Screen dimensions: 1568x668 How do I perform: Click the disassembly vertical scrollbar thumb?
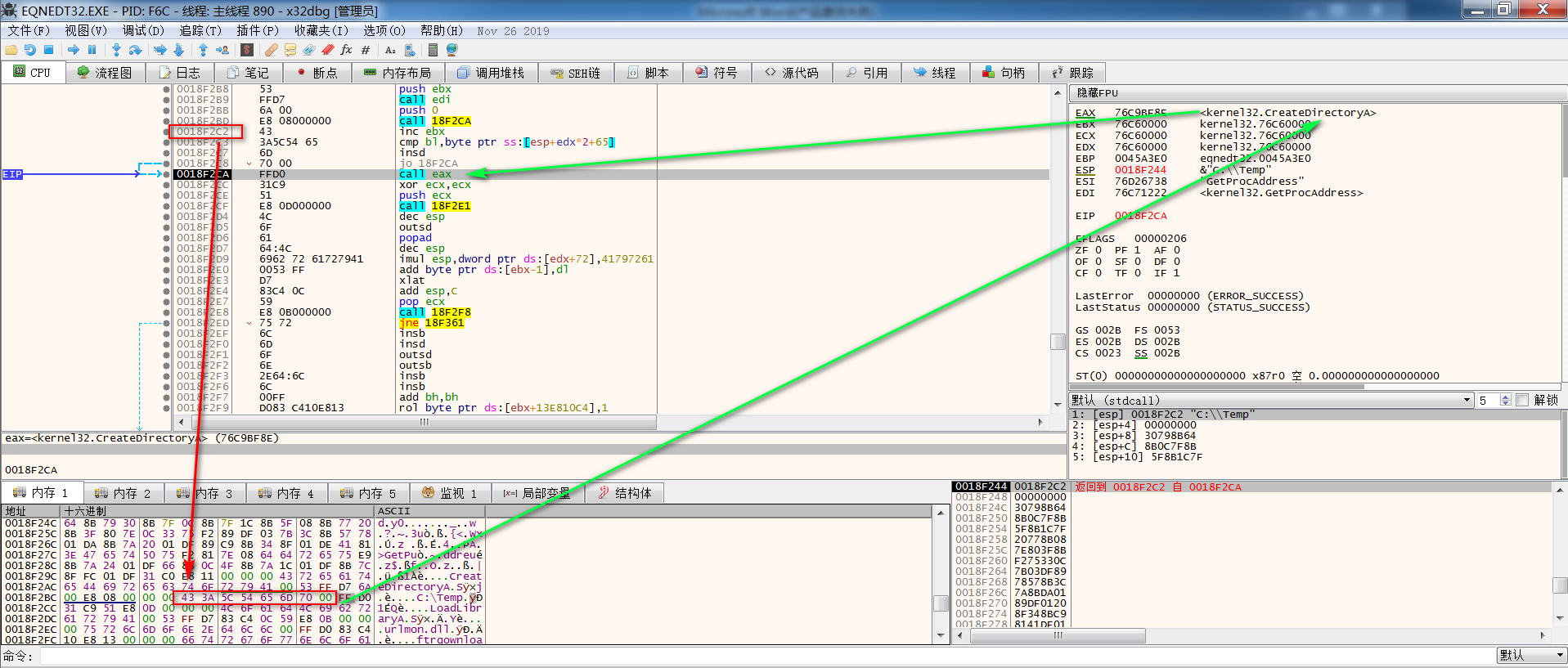pyautogui.click(x=1058, y=341)
